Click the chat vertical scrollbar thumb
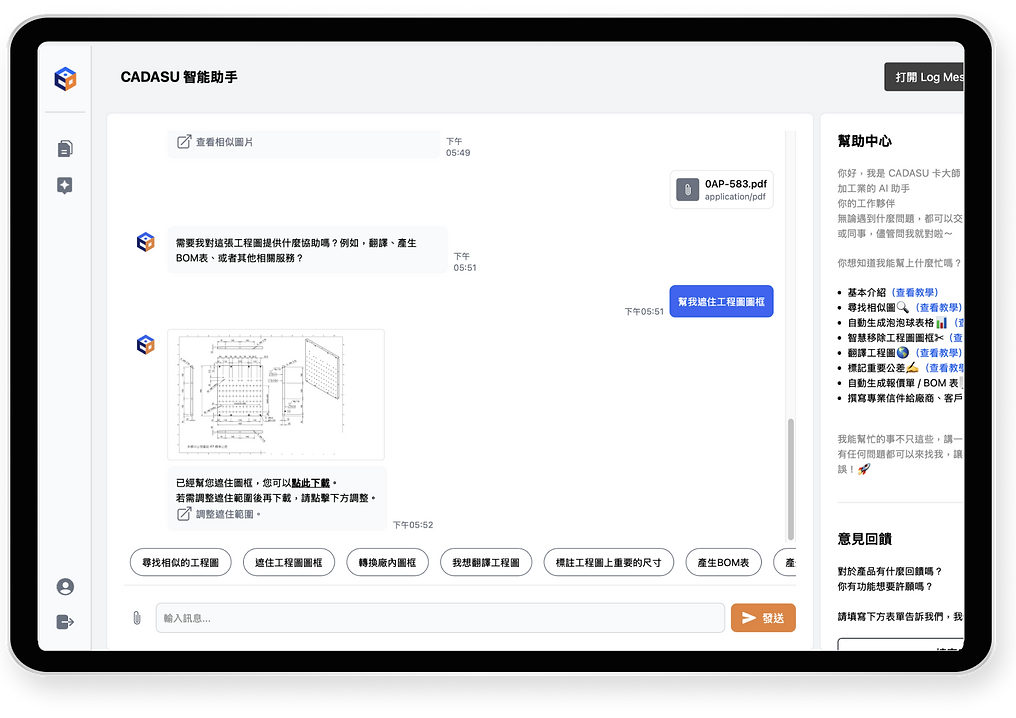This screenshot has width=1016, height=718. [791, 479]
